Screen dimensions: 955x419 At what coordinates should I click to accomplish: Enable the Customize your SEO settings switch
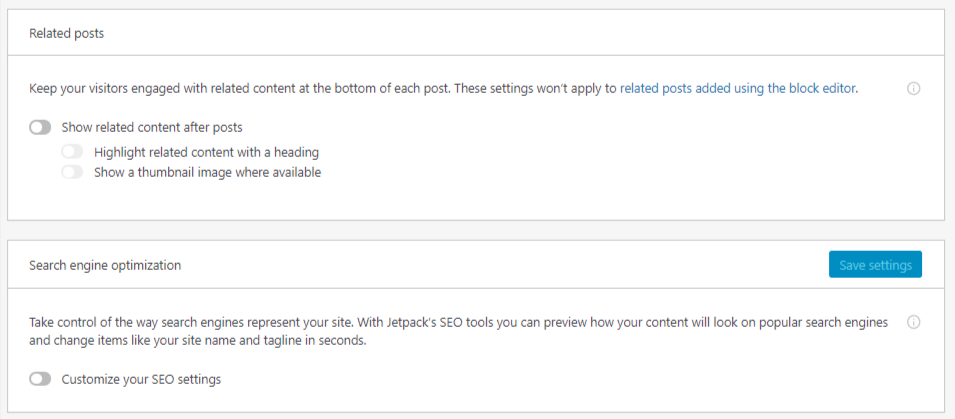pyautogui.click(x=40, y=379)
